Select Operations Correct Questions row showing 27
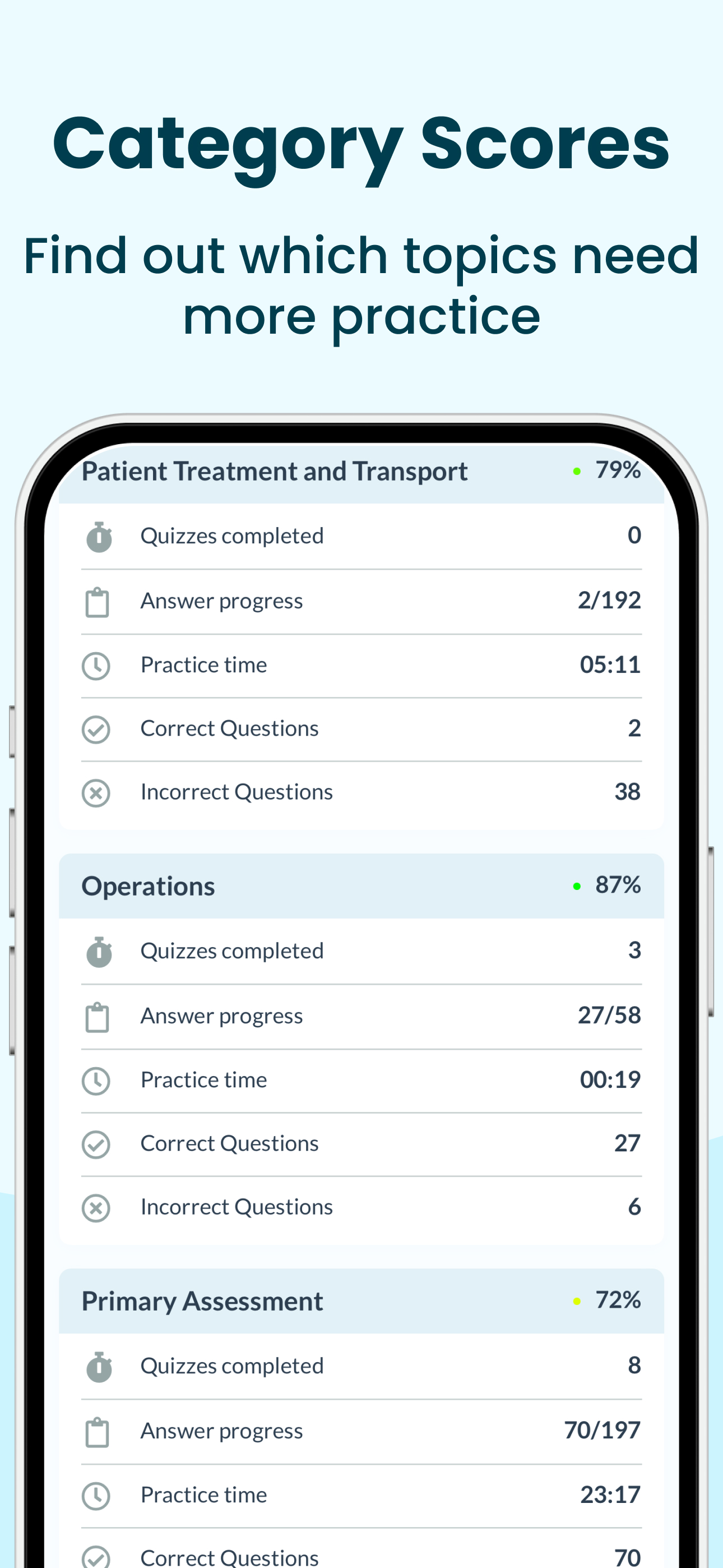 [x=361, y=1145]
